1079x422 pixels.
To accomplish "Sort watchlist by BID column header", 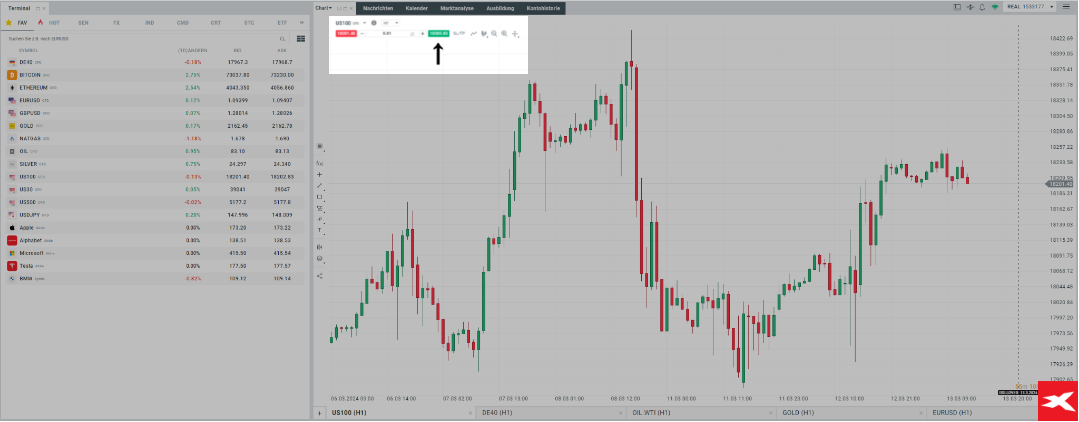I will [238, 51].
